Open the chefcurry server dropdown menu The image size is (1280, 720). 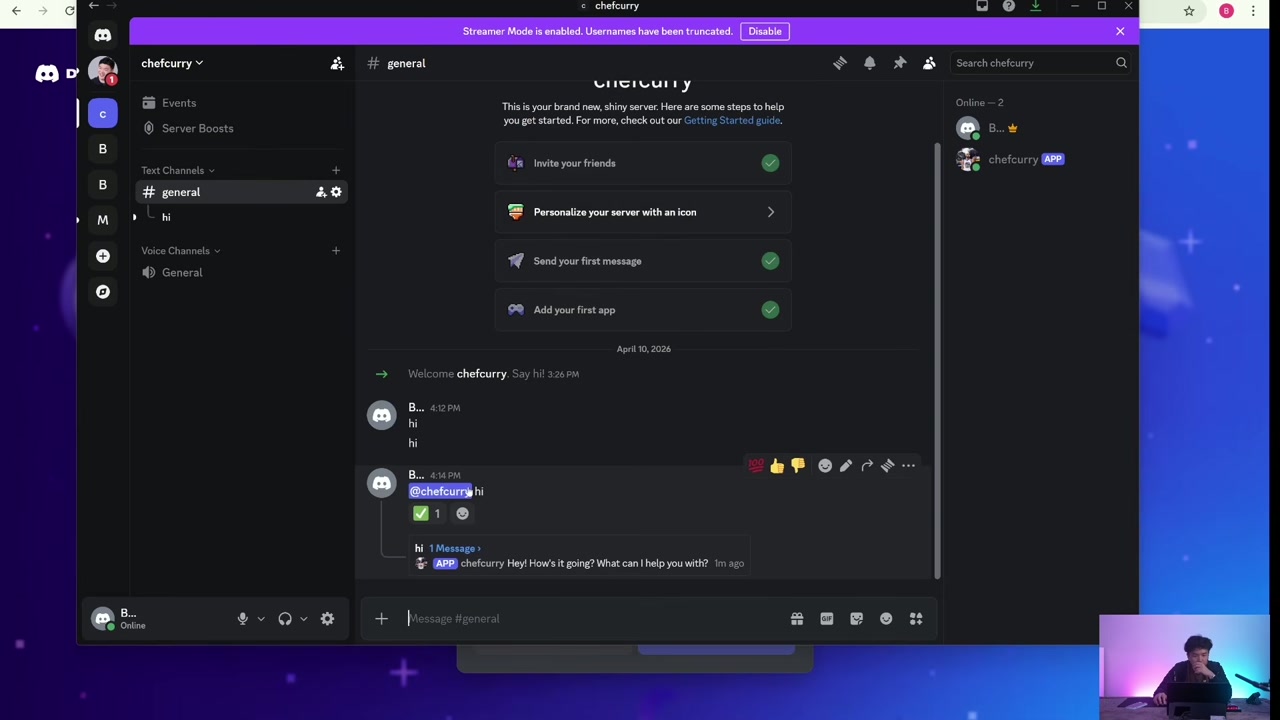coord(172,63)
